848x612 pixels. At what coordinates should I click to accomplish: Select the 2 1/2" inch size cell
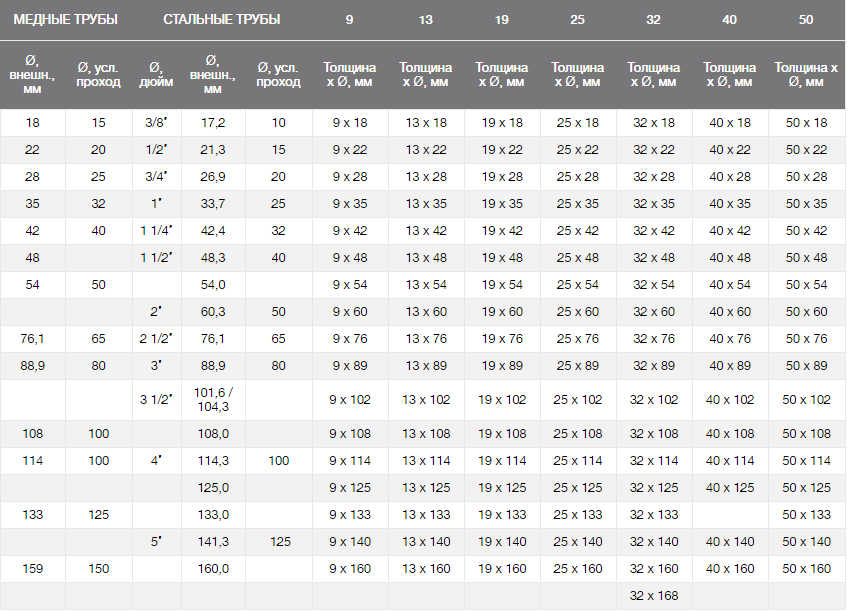pyautogui.click(x=155, y=339)
